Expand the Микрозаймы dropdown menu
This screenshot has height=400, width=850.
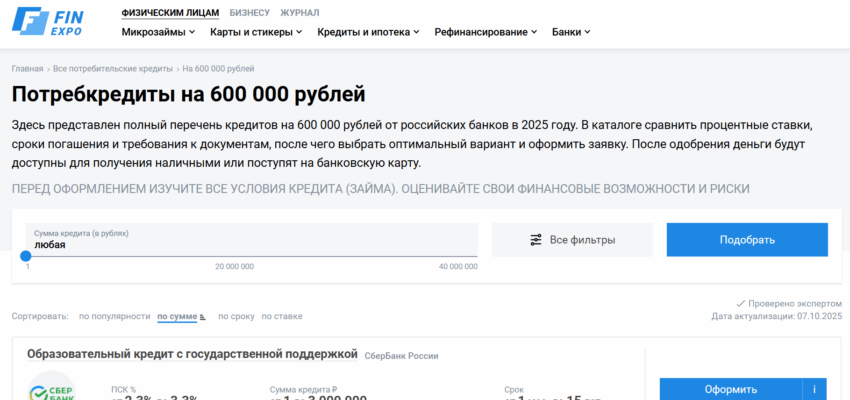(x=159, y=32)
